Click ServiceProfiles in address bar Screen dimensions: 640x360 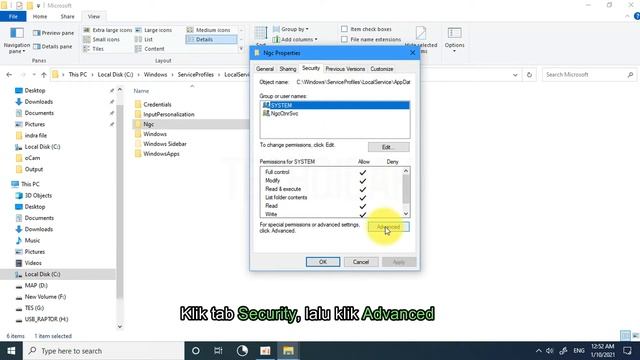tap(196, 75)
